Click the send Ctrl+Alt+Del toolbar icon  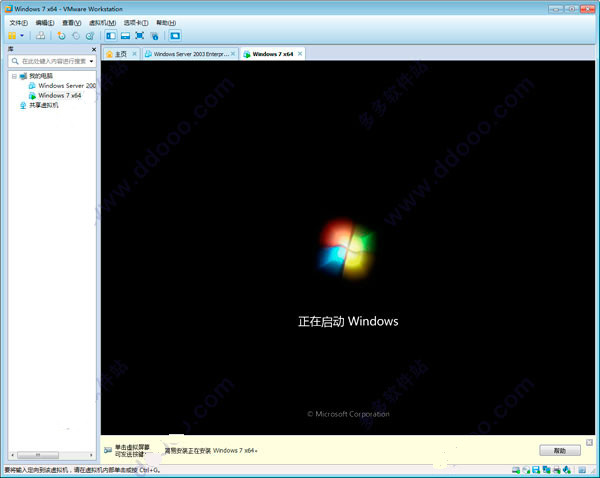pyautogui.click(x=40, y=36)
